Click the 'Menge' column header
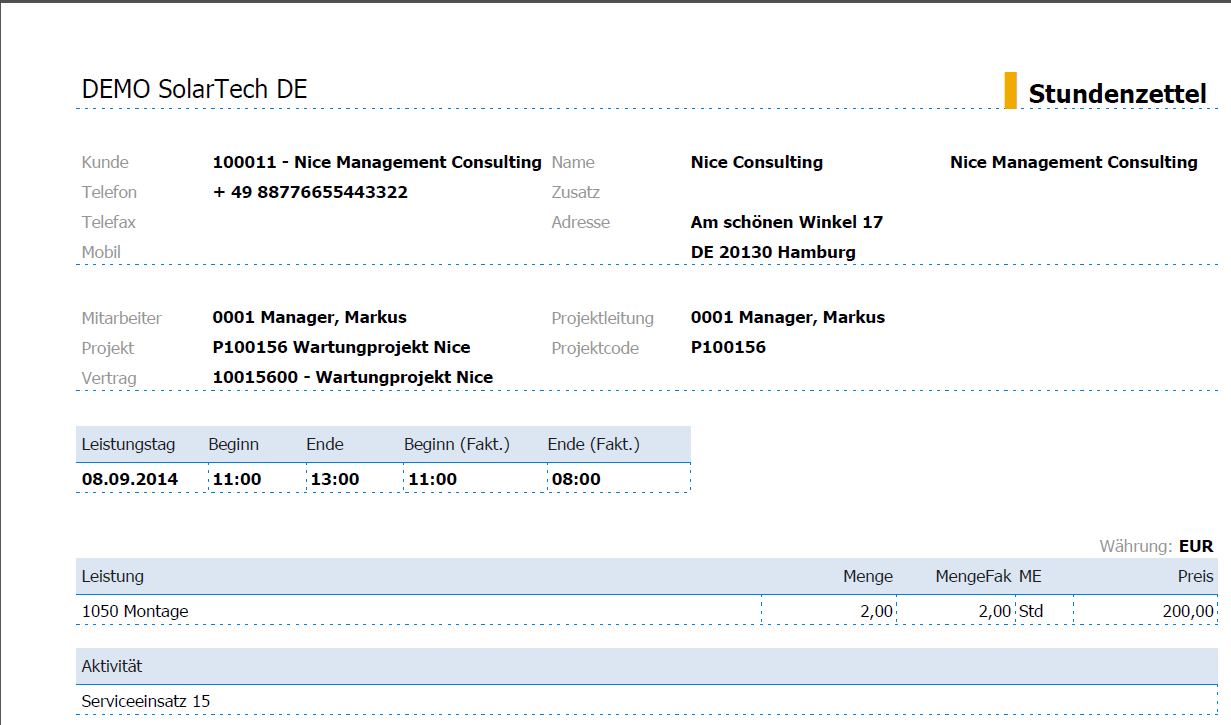 click(x=868, y=576)
